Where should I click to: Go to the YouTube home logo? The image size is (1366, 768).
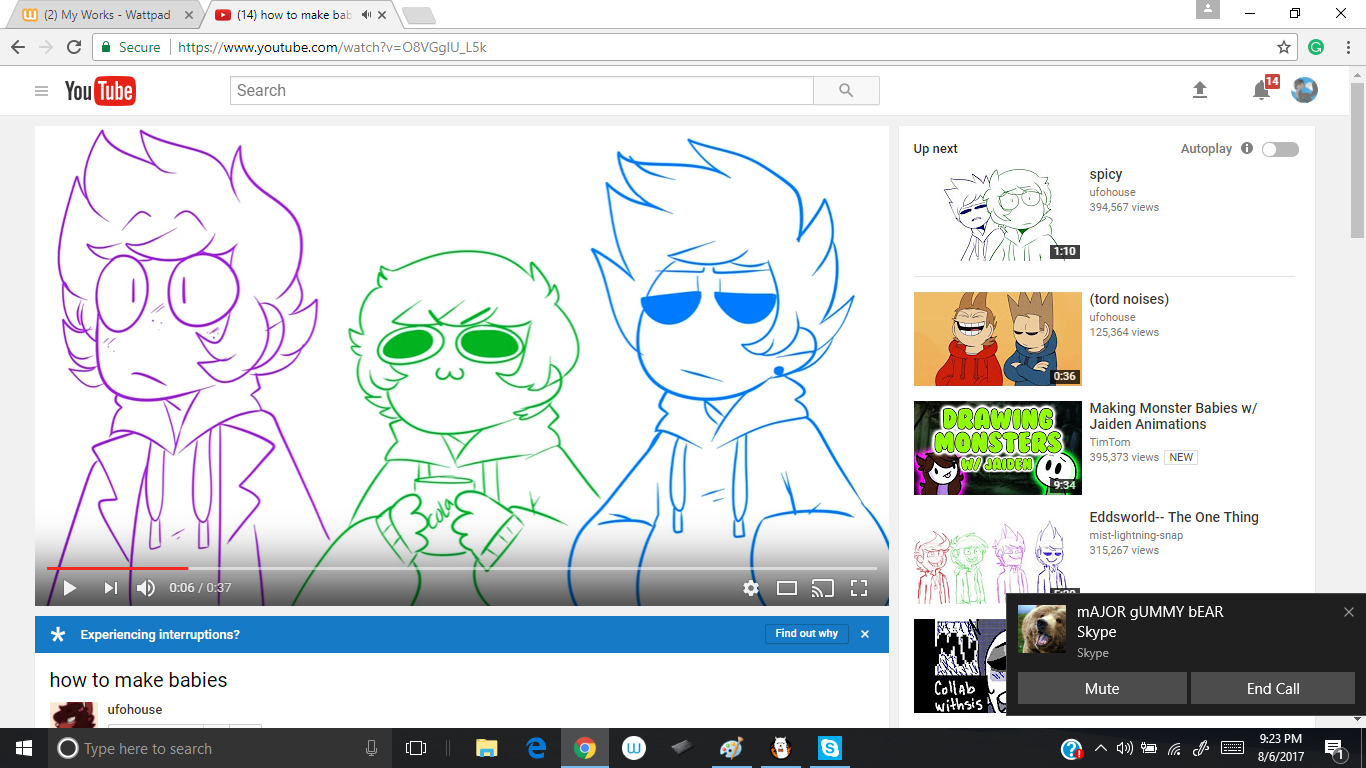(100, 91)
